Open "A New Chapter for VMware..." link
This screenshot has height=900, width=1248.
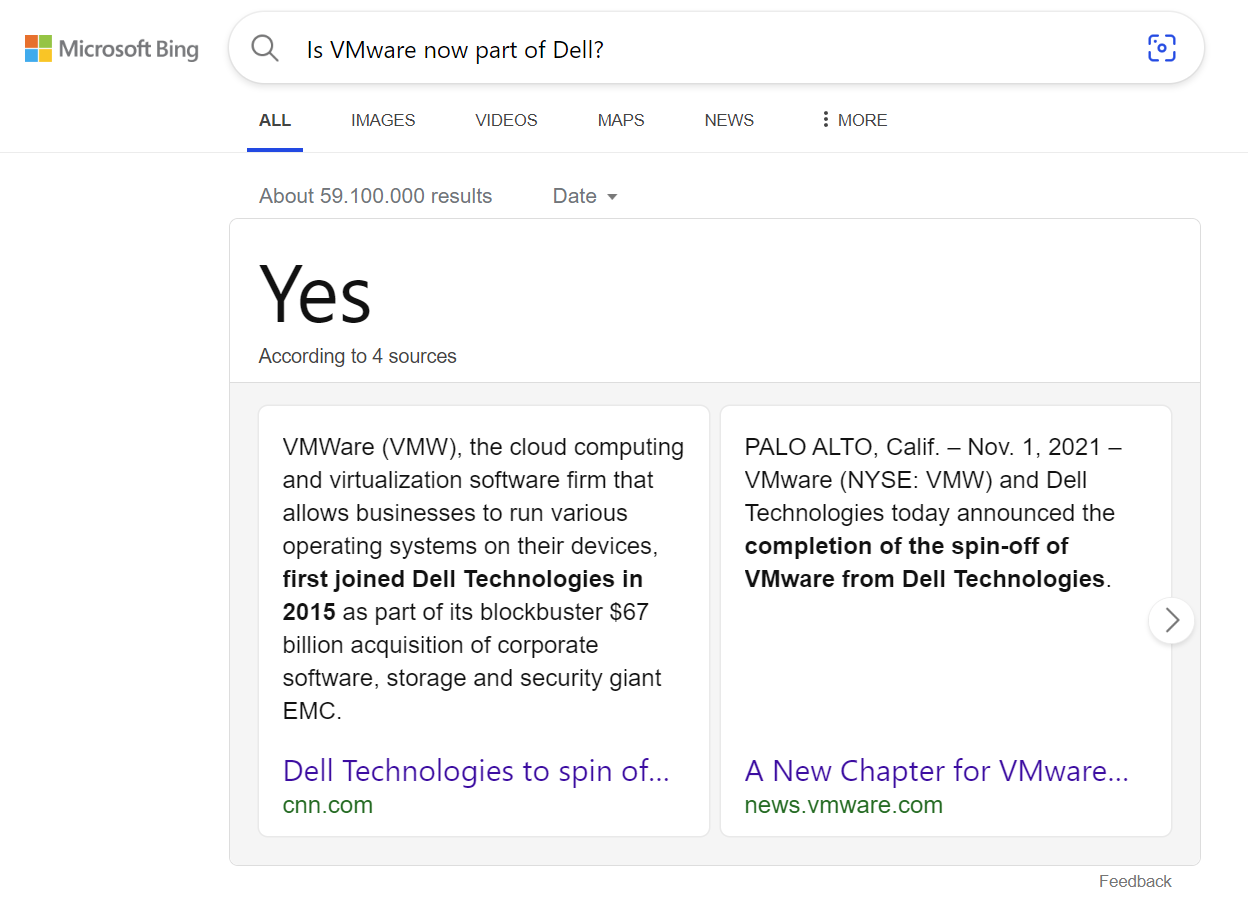point(936,771)
